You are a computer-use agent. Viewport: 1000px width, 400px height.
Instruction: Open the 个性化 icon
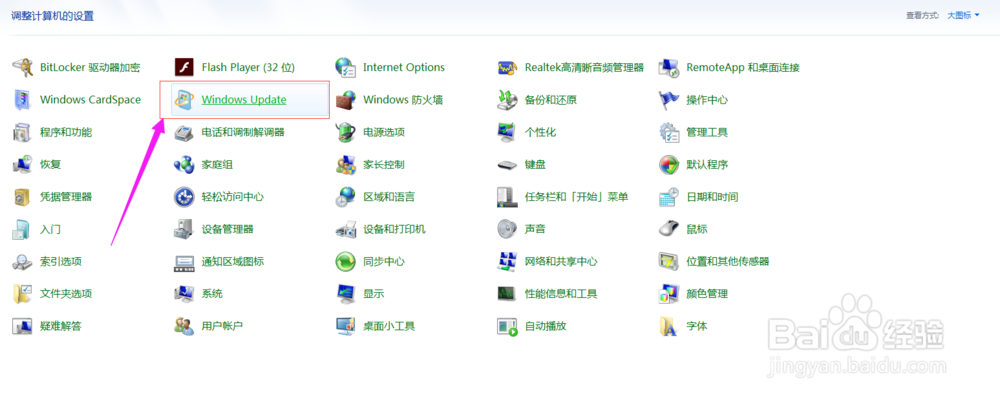pyautogui.click(x=508, y=133)
